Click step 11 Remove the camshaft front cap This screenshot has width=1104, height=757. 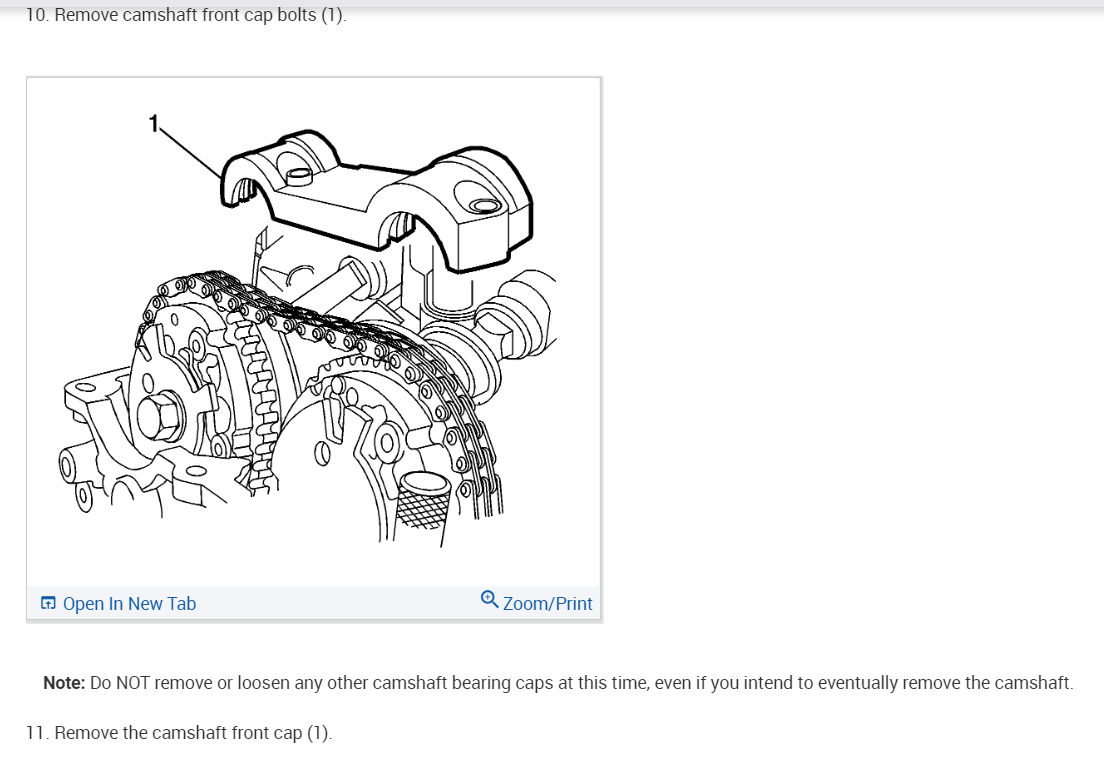(x=179, y=732)
